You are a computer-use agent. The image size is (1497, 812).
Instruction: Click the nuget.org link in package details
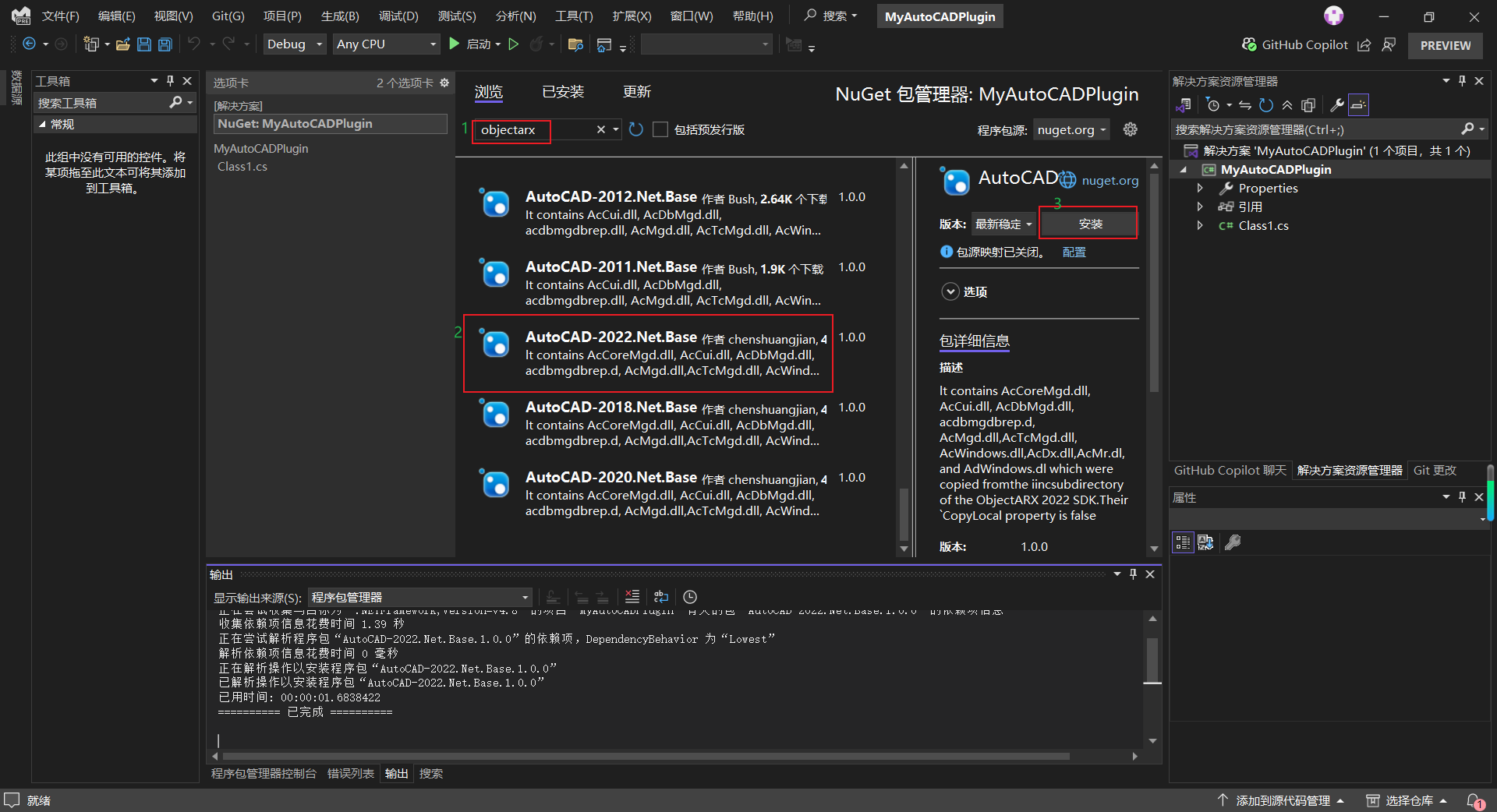(1109, 180)
